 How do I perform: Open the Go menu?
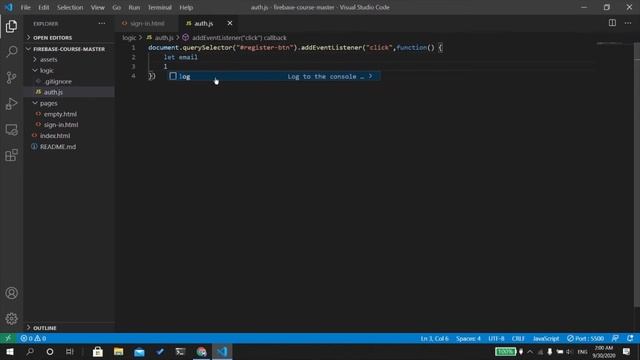click(116, 7)
